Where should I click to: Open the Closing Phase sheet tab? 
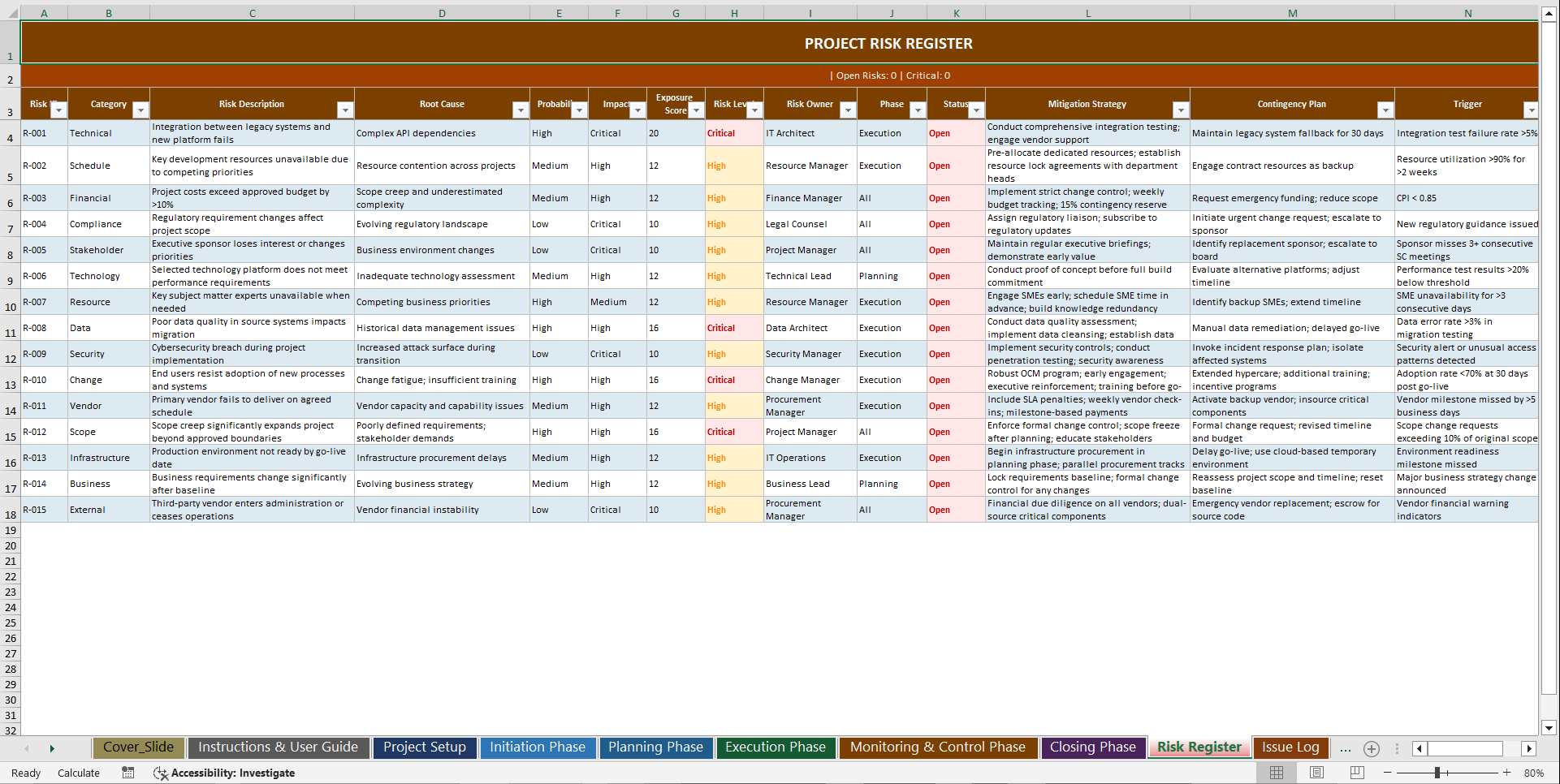(x=1093, y=747)
